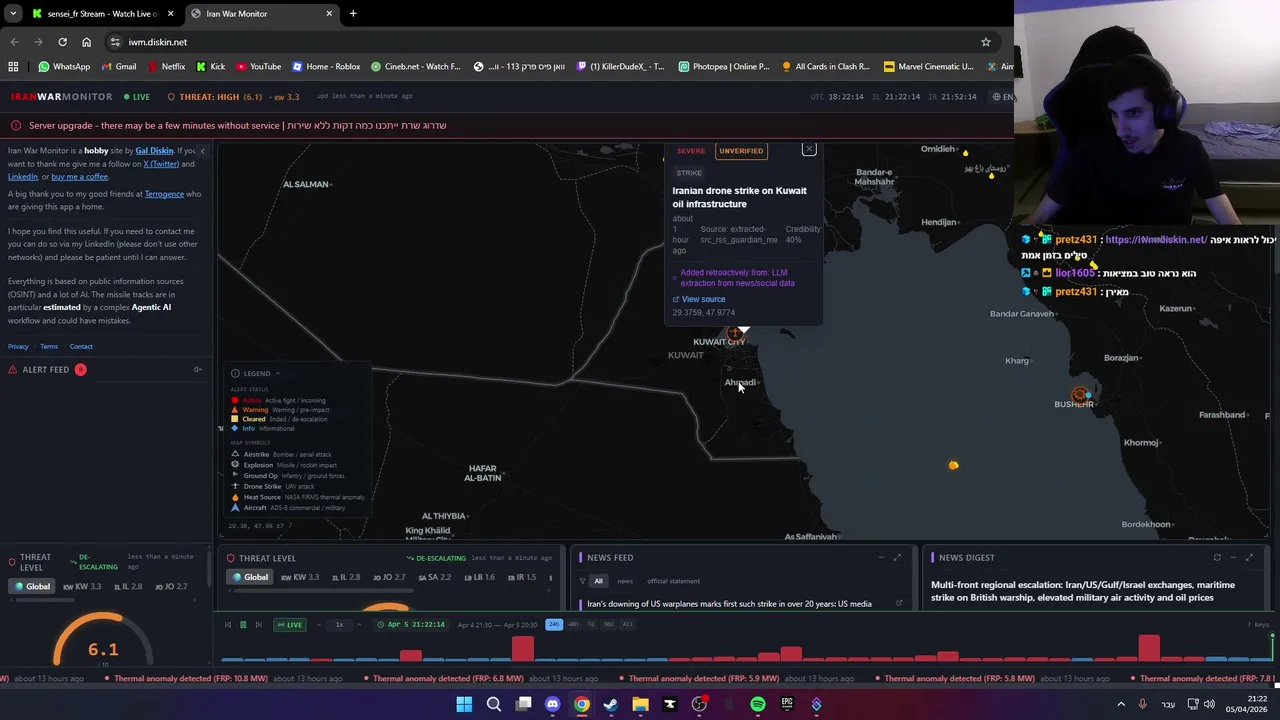This screenshot has height=720, width=1280.
Task: Click the Kuwait City strike map marker
Action: coord(735,332)
